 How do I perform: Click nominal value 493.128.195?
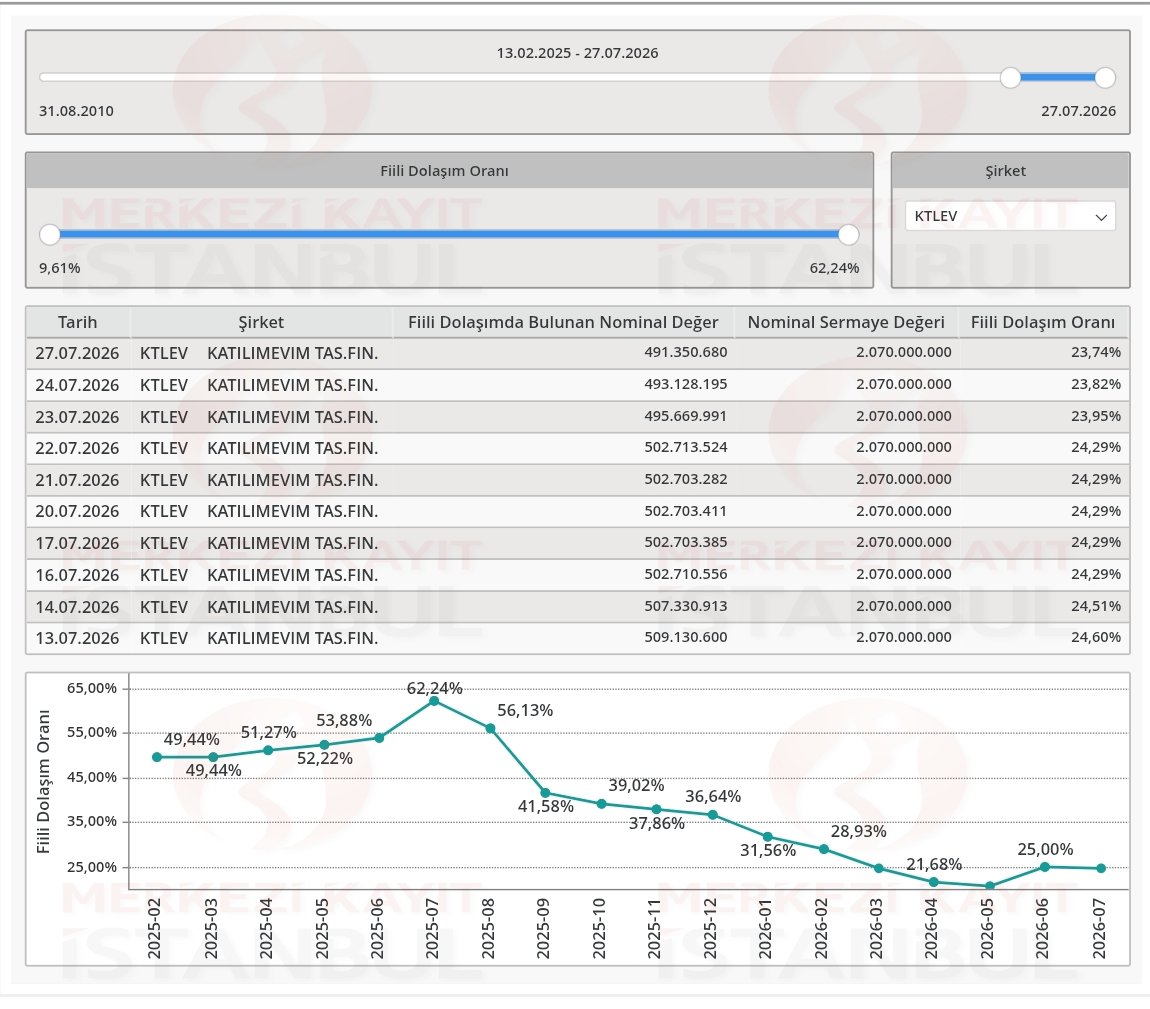click(686, 384)
